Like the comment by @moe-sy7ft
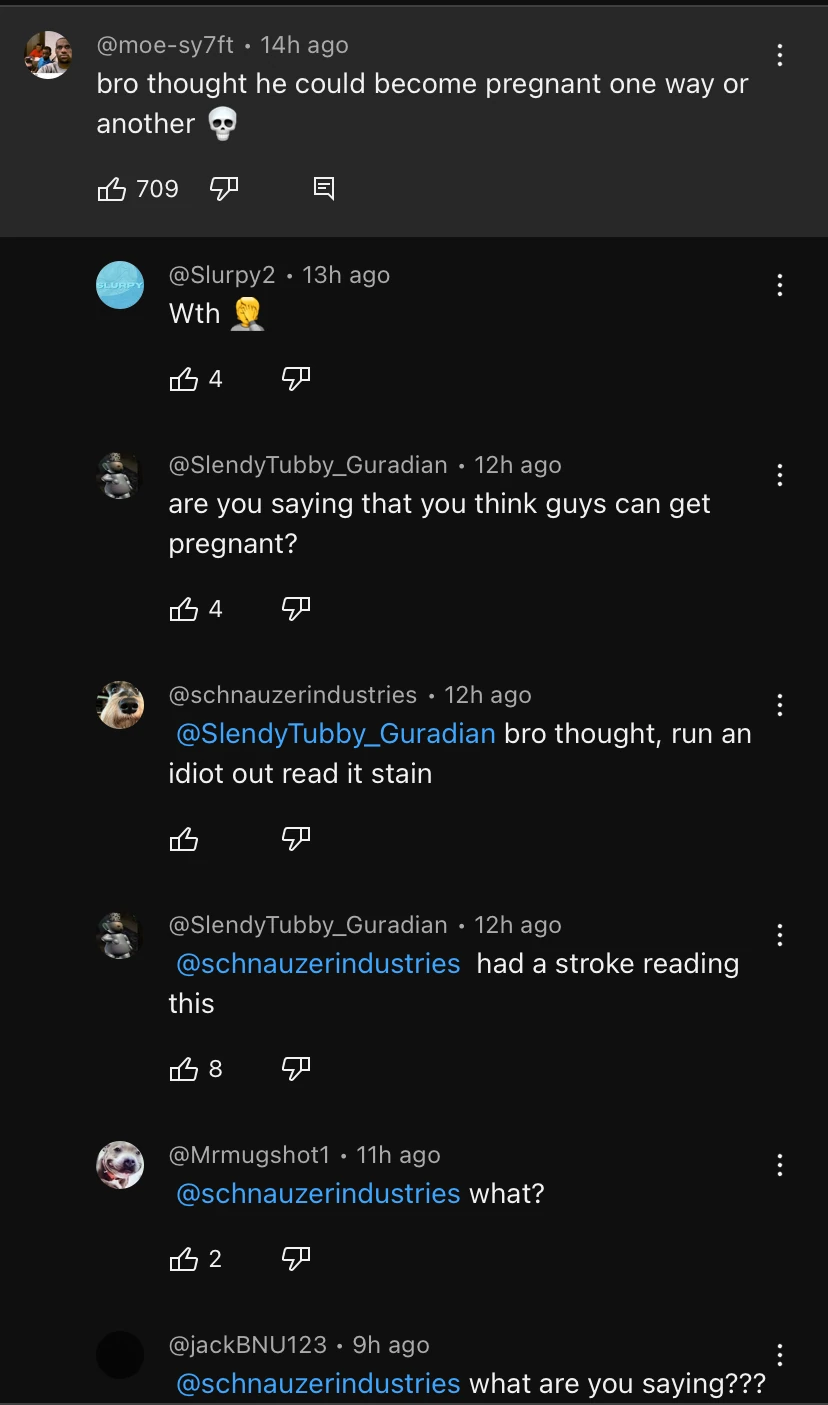 (x=113, y=188)
